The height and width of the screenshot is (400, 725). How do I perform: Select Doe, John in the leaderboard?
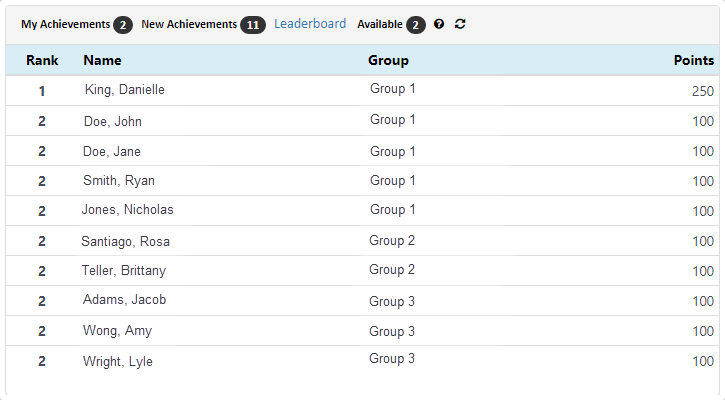pos(113,121)
